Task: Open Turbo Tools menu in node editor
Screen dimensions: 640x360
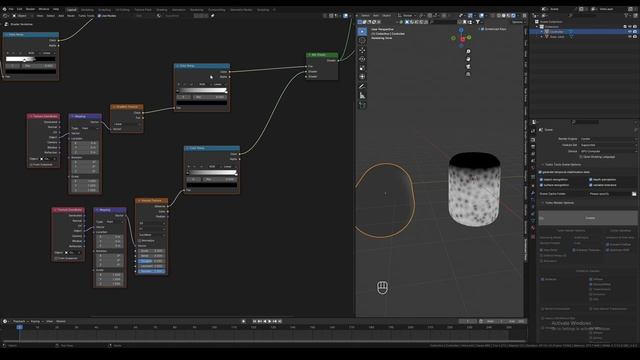Action: [x=86, y=16]
